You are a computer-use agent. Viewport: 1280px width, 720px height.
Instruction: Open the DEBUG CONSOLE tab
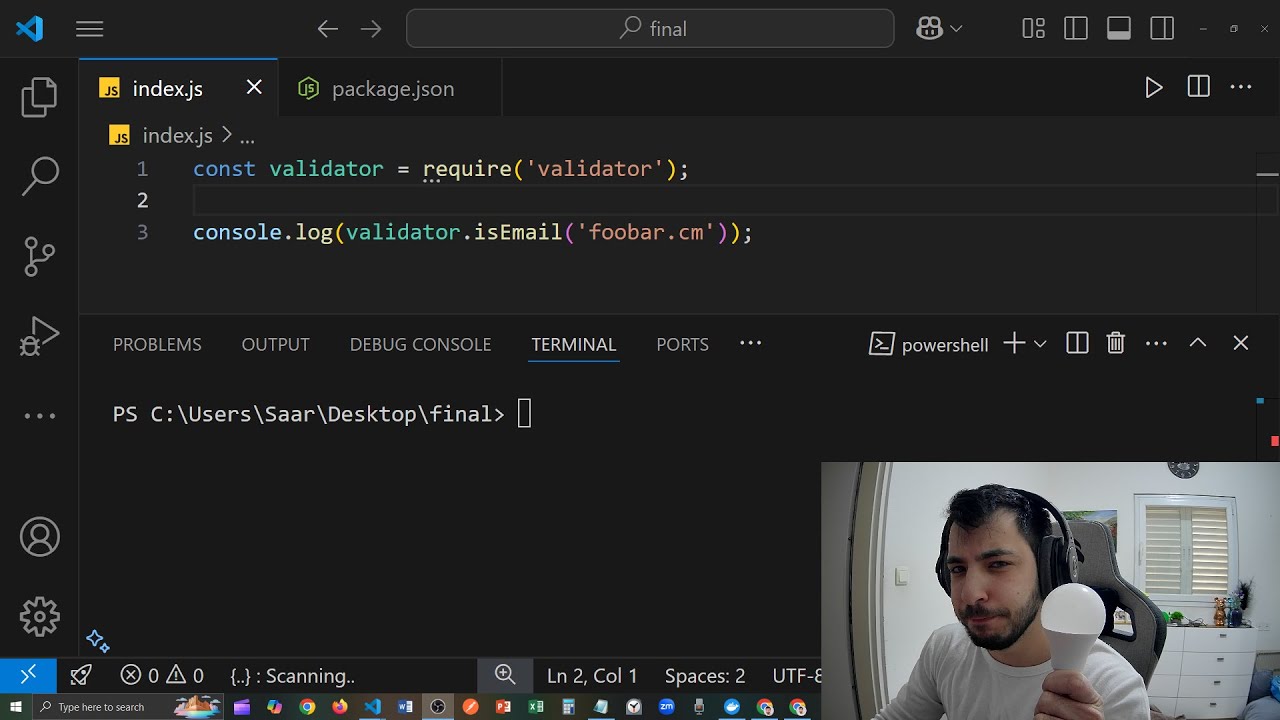420,344
